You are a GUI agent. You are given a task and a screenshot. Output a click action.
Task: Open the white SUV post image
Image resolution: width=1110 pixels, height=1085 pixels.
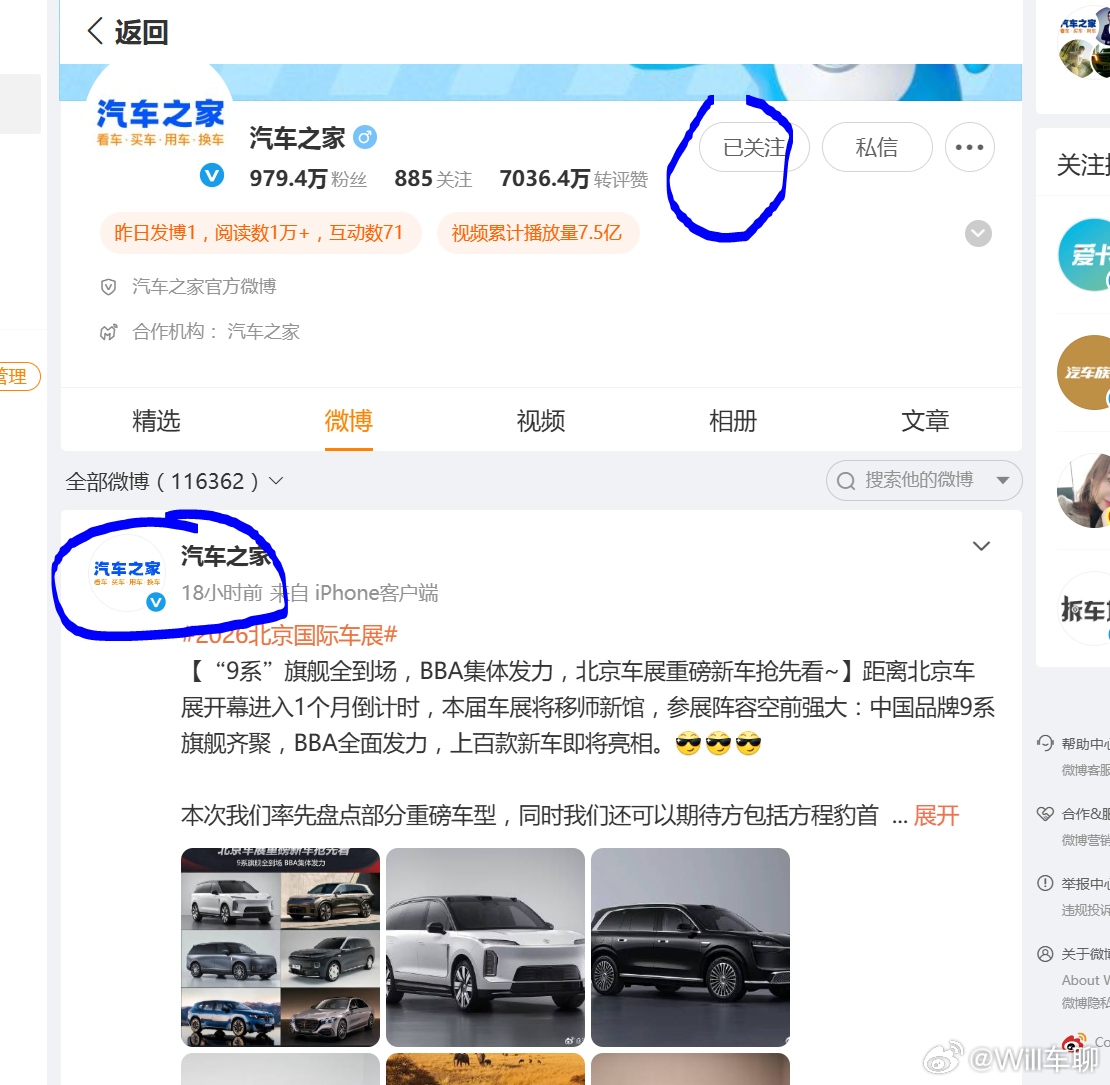point(486,947)
